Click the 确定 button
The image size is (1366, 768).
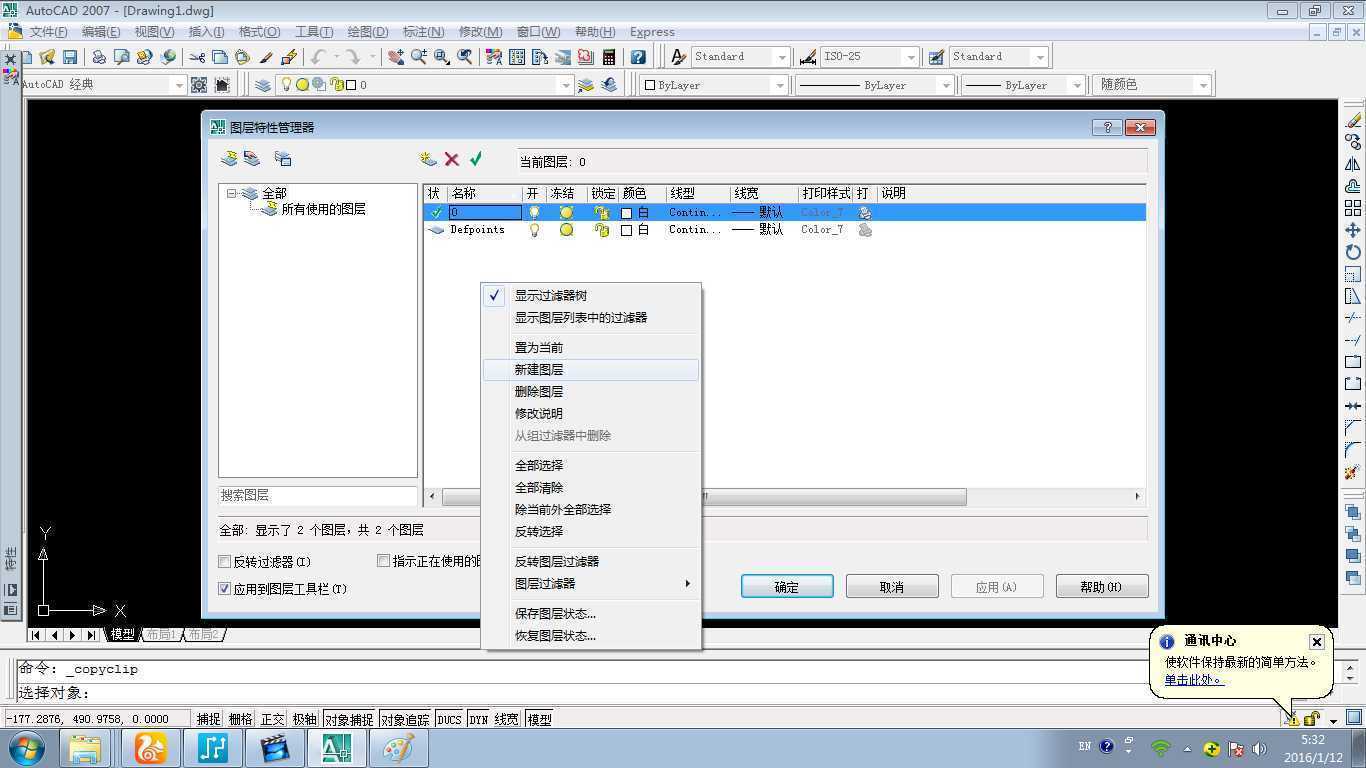click(787, 587)
